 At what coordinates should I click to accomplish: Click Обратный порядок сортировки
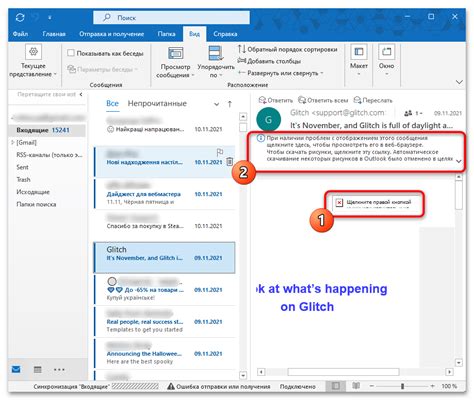click(287, 49)
